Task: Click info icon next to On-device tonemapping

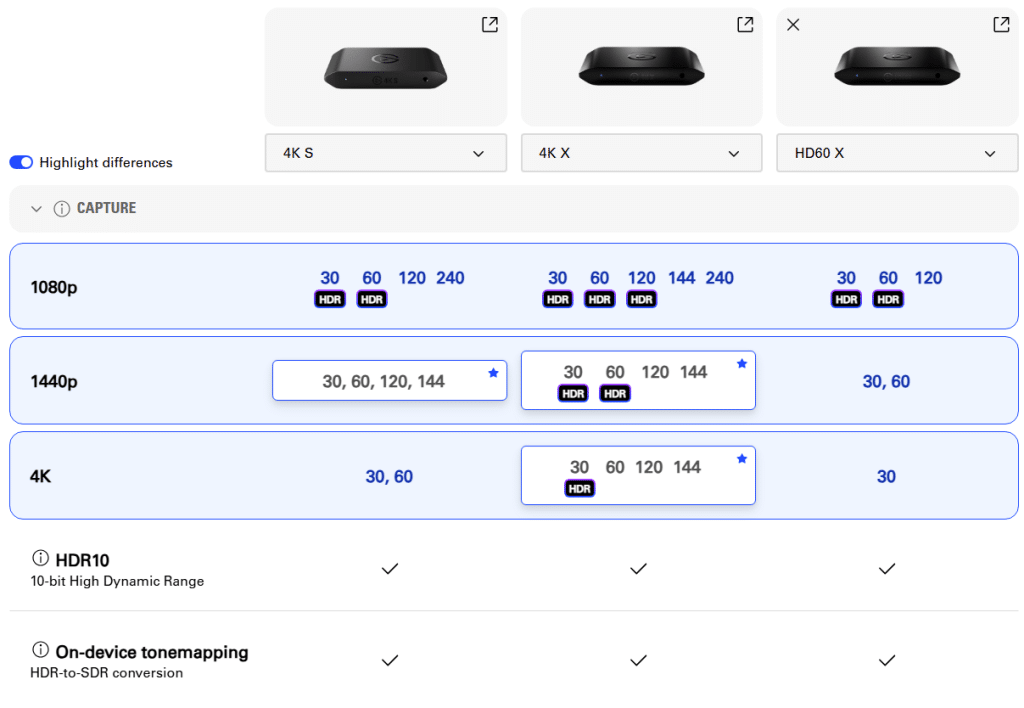Action: click(41, 650)
